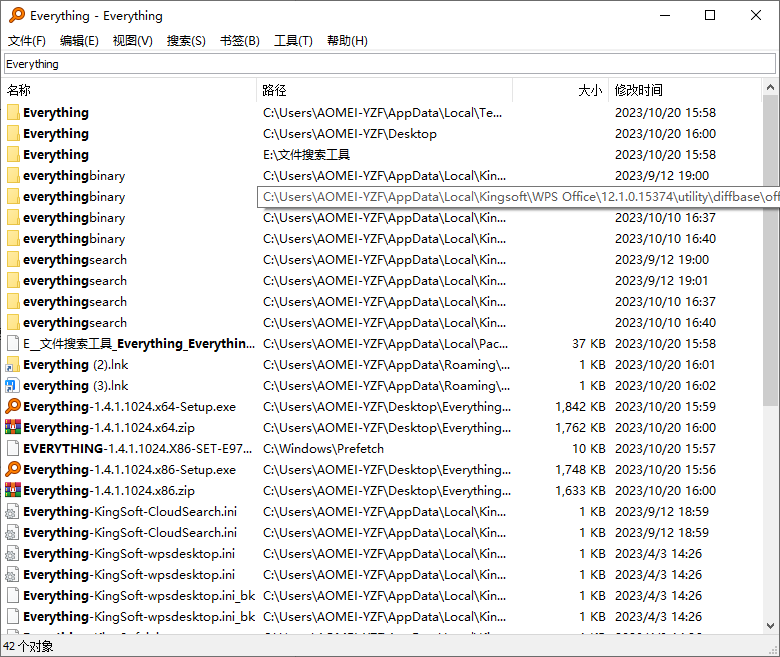Click the modified time 2023/10/20 15:56
This screenshot has width=780, height=657.
pos(665,469)
